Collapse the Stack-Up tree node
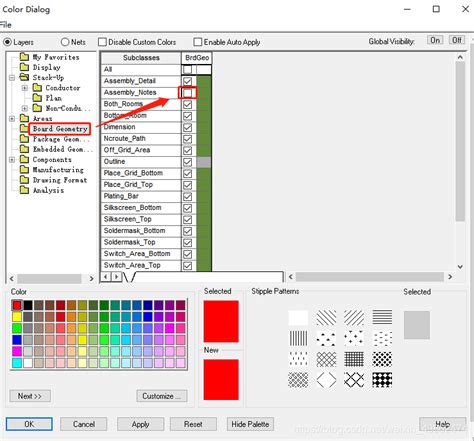Image resolution: width=474 pixels, height=441 pixels. 12,78
